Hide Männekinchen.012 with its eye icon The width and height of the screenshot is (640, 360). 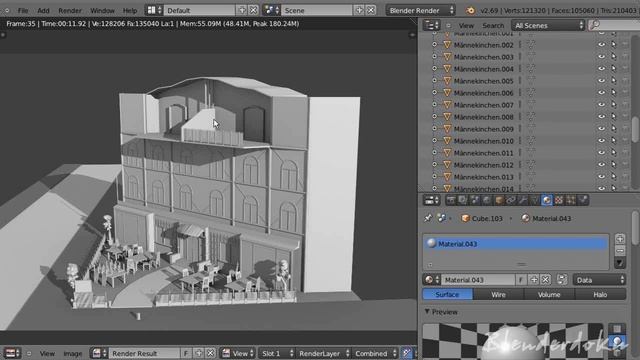pos(601,165)
